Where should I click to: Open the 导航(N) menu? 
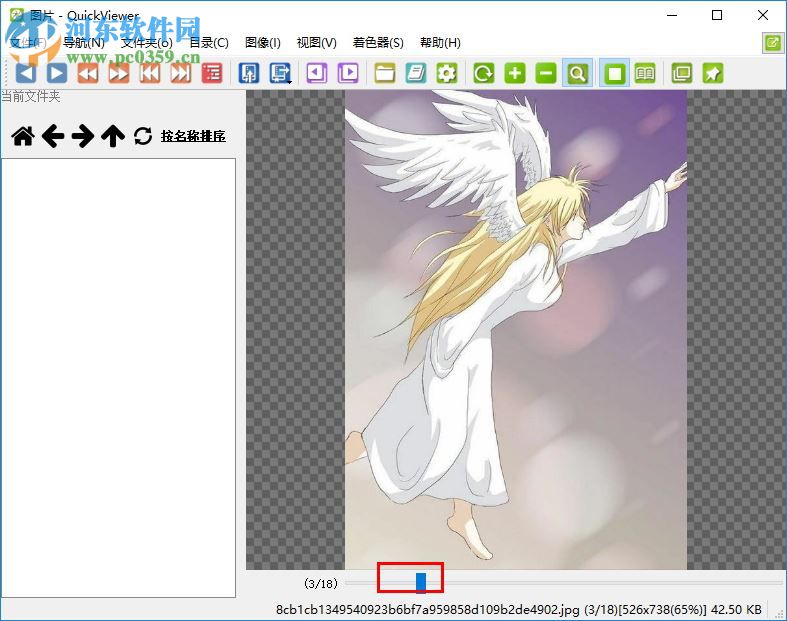[x=84, y=43]
